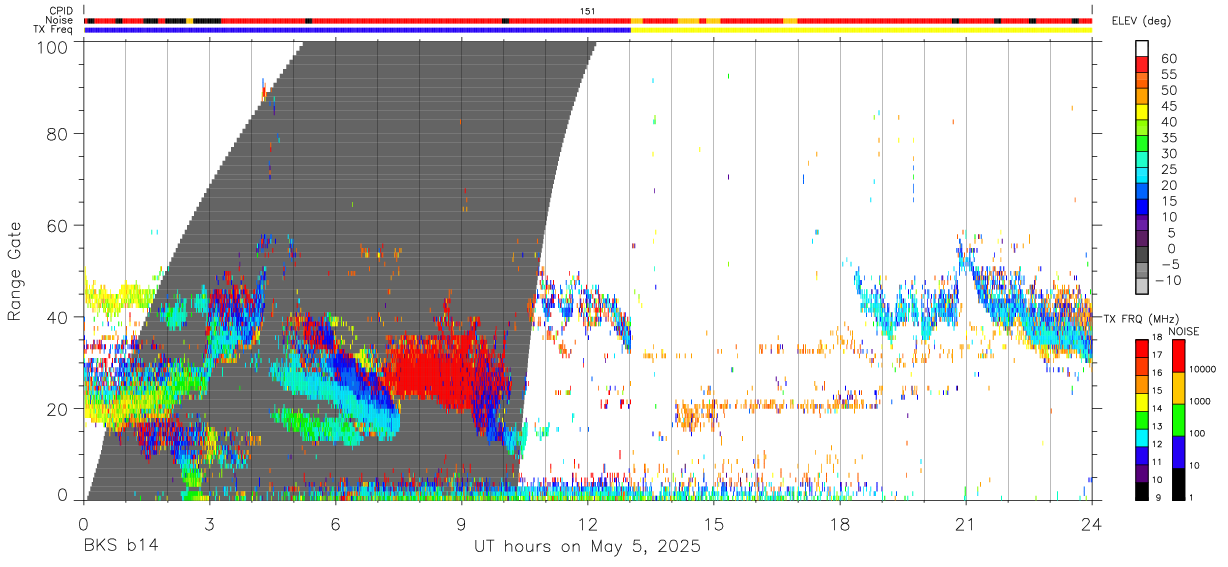Click the CPID value '151'

[588, 11]
